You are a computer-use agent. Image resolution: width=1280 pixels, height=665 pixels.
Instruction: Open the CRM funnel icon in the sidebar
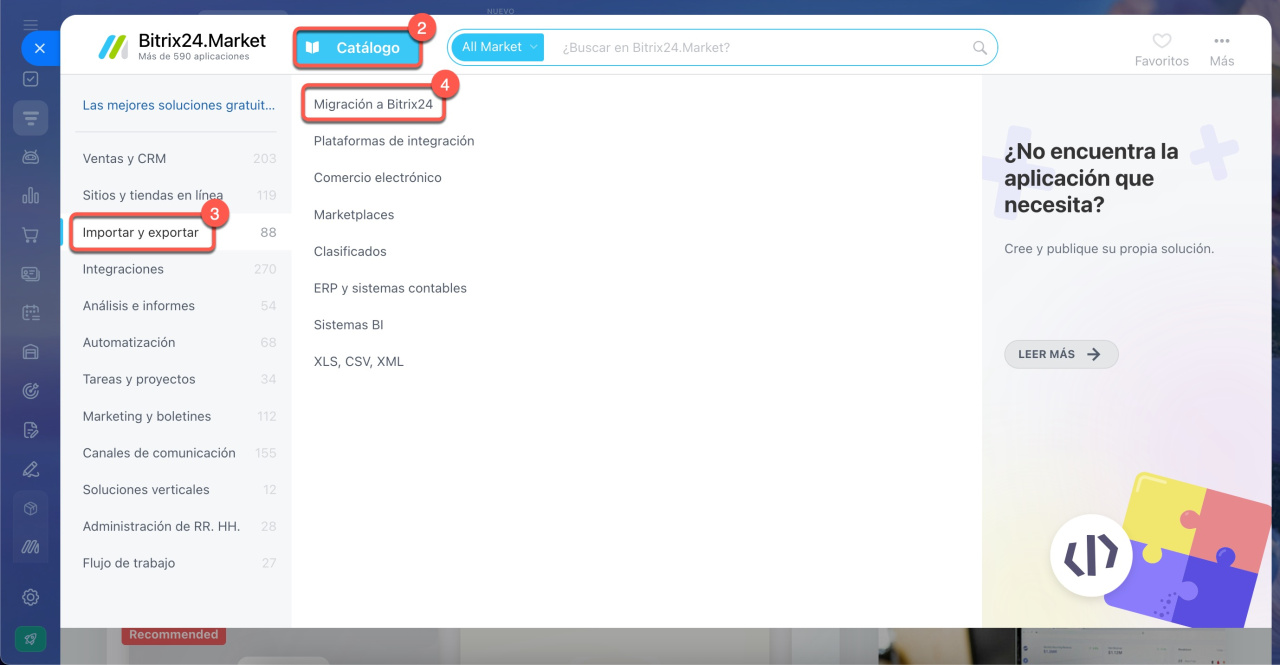tap(31, 118)
